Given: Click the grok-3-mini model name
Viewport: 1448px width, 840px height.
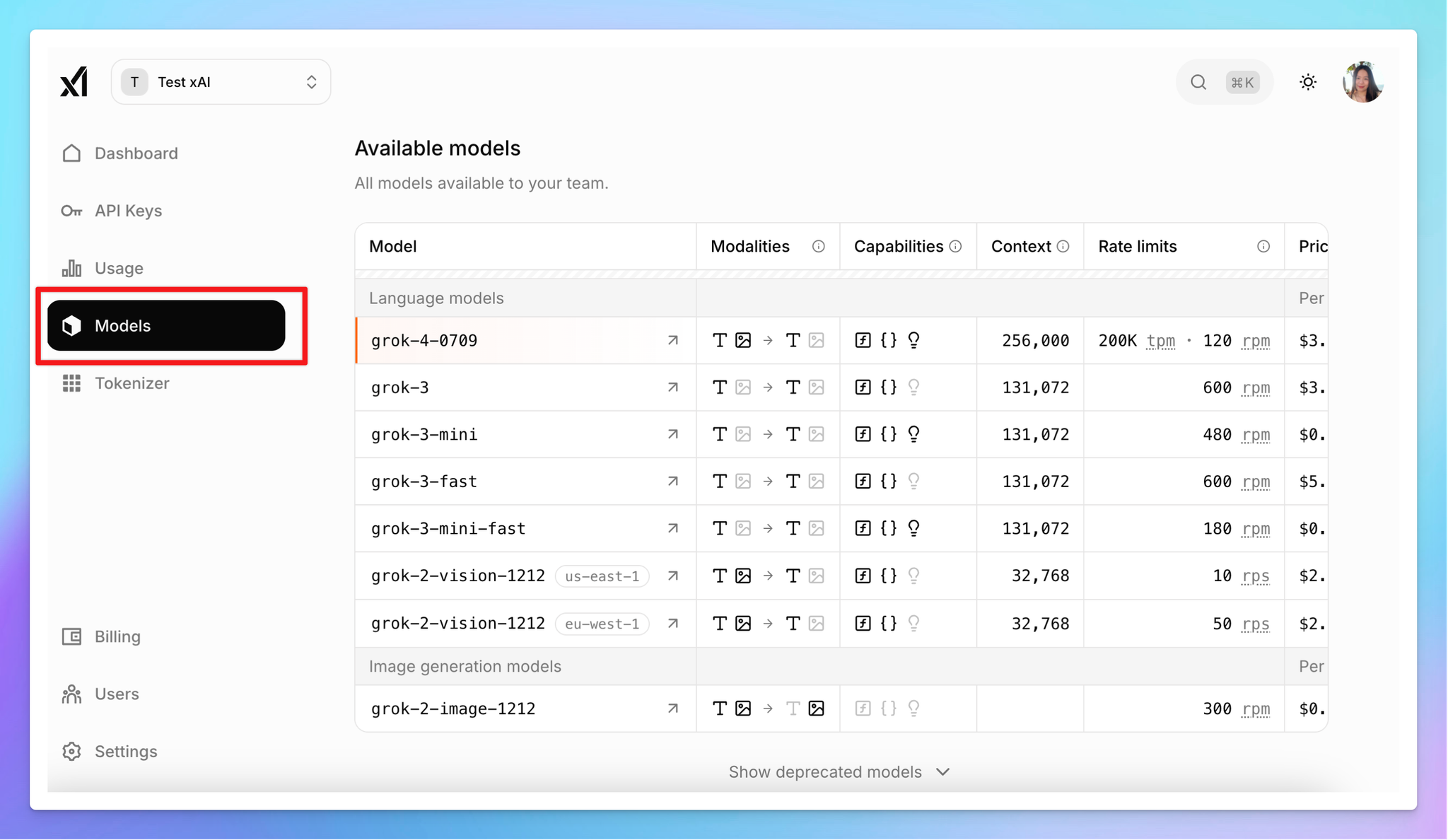Looking at the screenshot, I should pyautogui.click(x=424, y=434).
